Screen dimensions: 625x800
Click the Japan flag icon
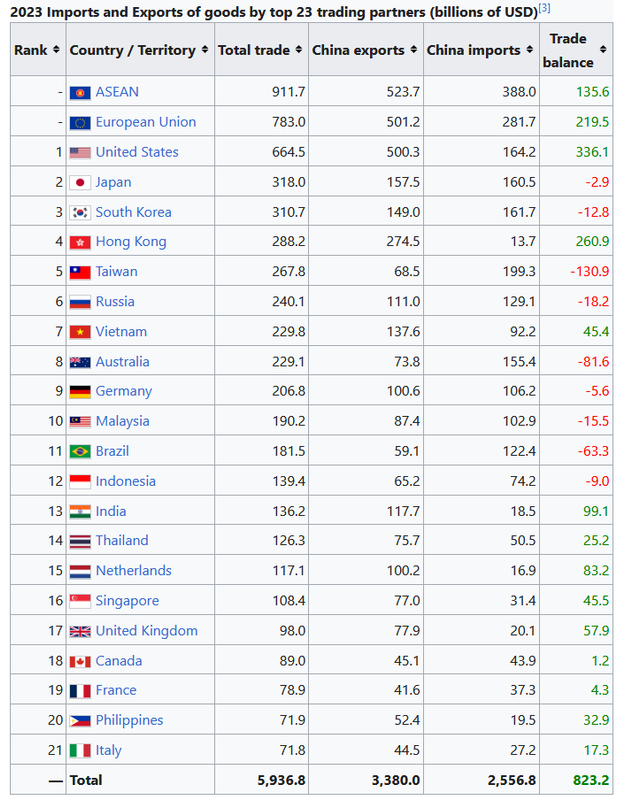pos(80,183)
